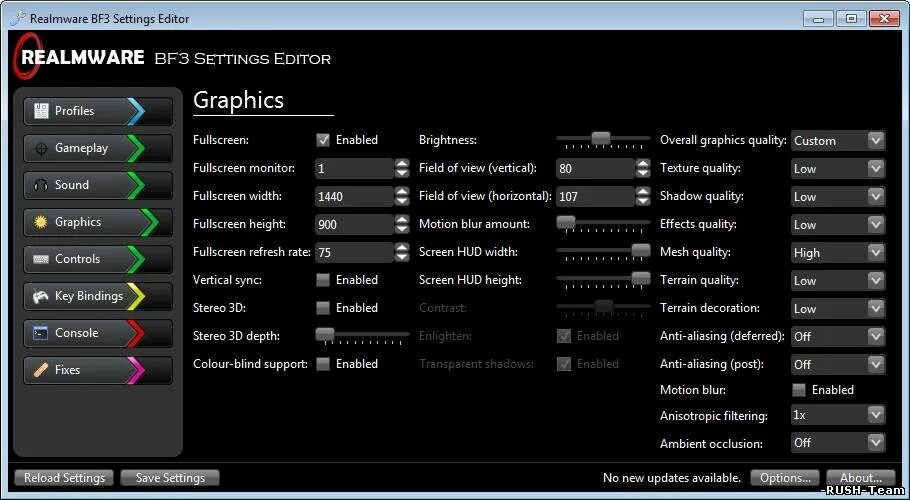
Task: Click the Fullscreen monitor value field
Action: [x=355, y=169]
